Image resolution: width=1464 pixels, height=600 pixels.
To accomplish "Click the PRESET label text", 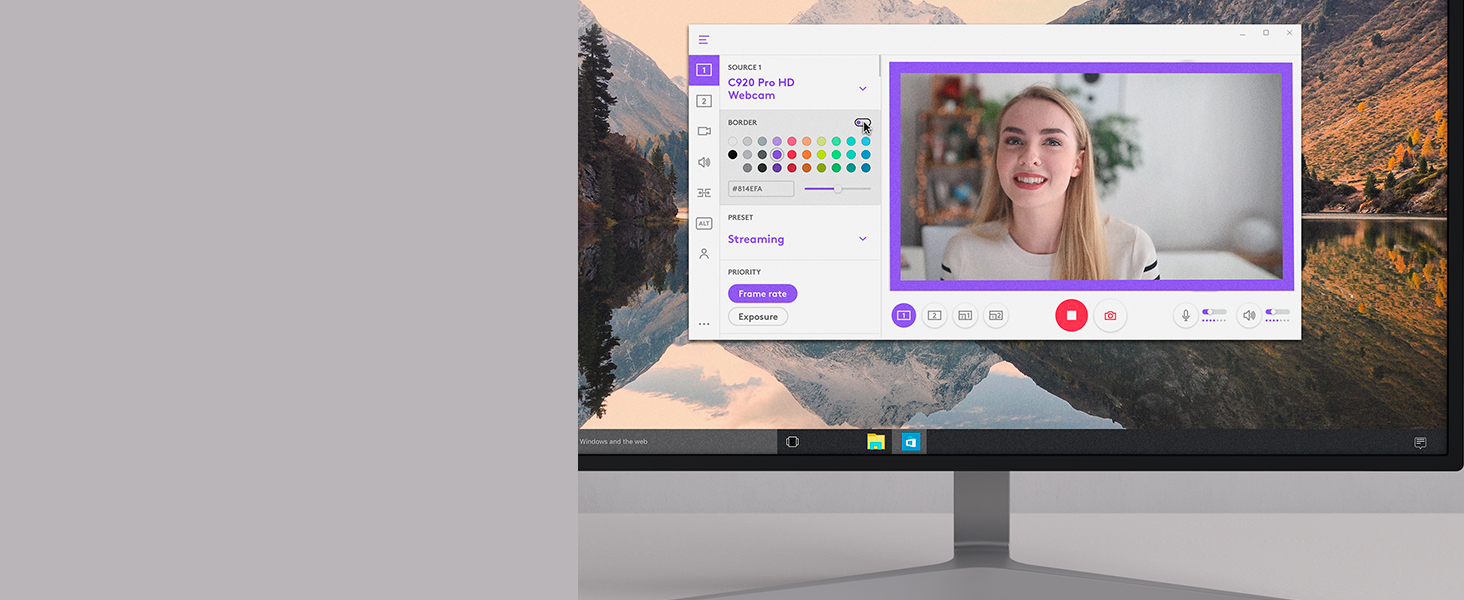I will click(741, 217).
